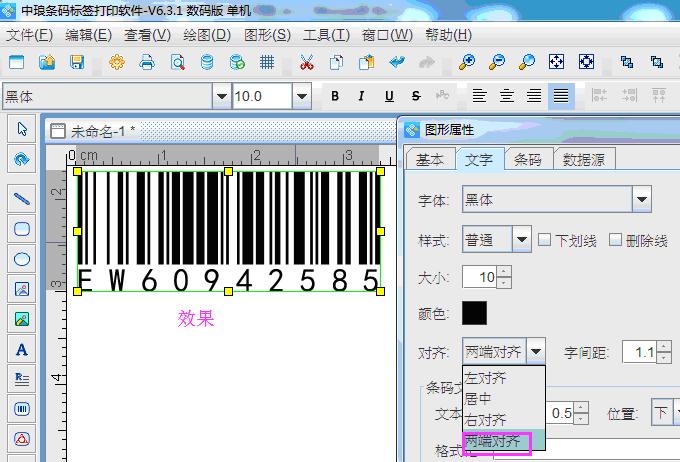
Task: Click the undo arrow icon
Action: 397,62
